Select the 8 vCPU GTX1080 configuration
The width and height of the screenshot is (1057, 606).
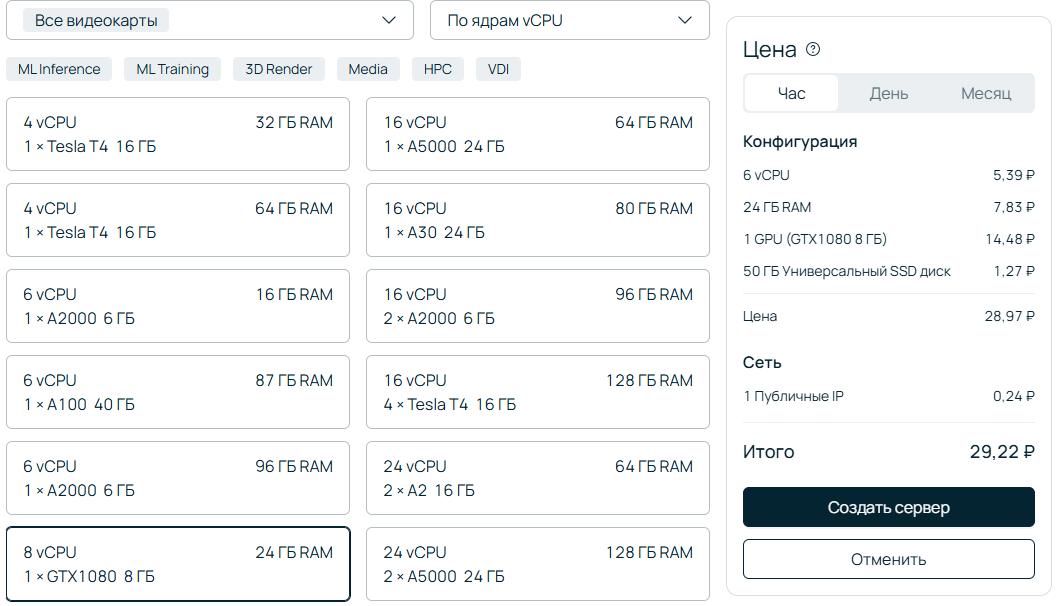pyautogui.click(x=178, y=564)
